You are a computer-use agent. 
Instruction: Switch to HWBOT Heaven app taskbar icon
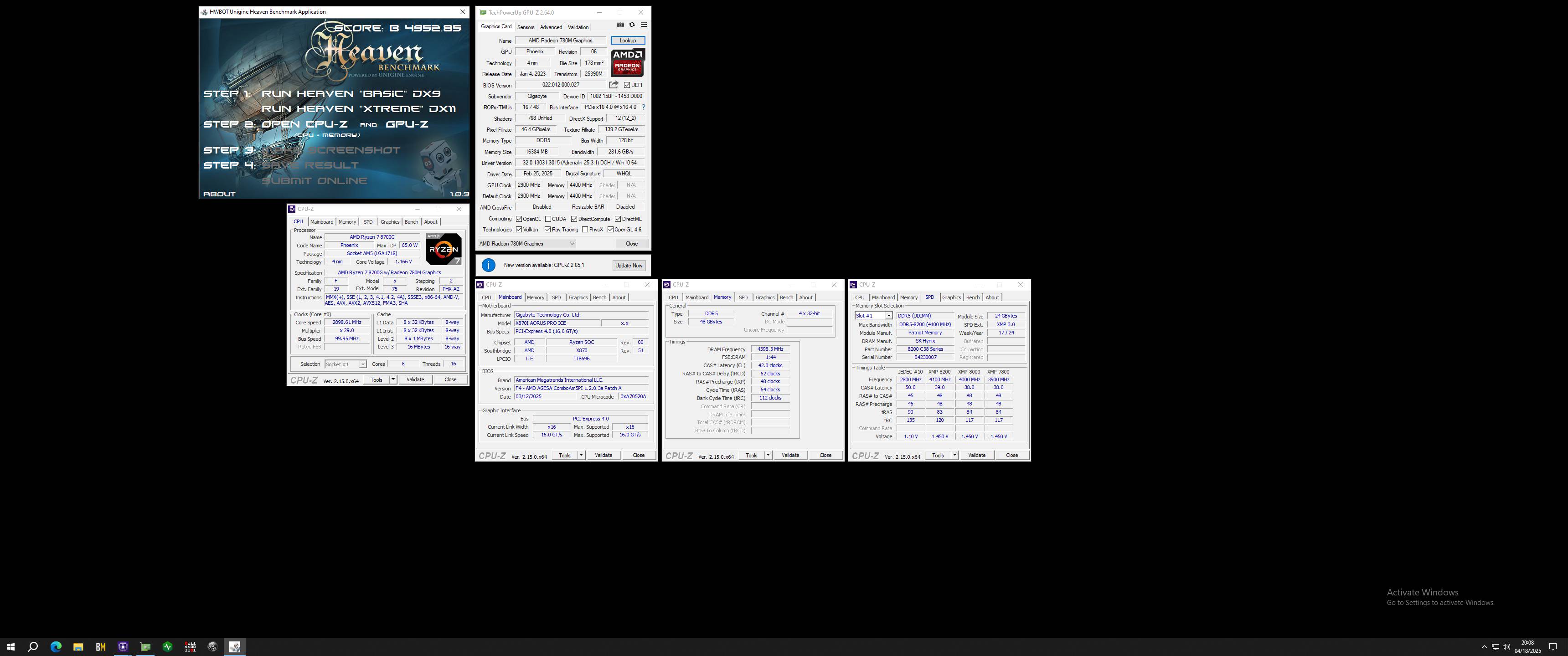235,647
